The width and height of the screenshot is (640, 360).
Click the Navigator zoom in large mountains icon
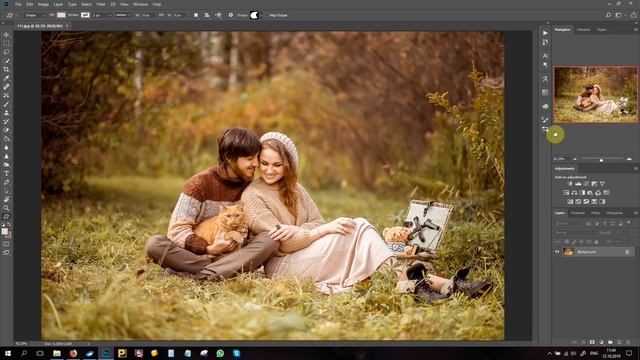629,159
